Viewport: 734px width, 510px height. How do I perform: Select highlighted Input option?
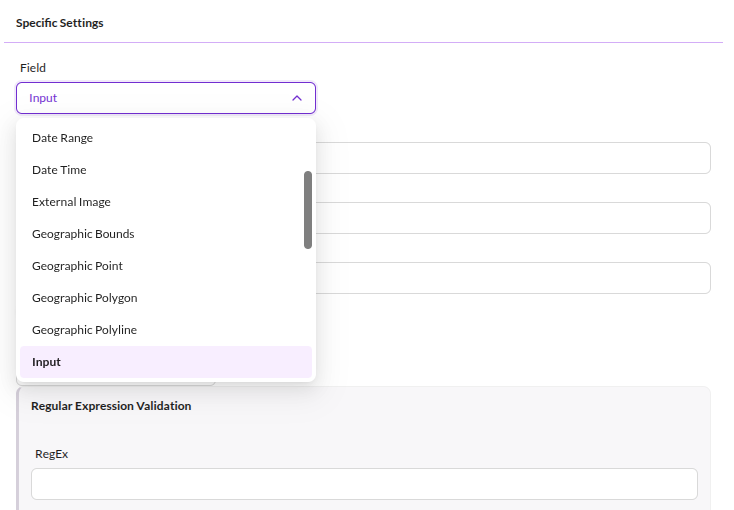[166, 362]
